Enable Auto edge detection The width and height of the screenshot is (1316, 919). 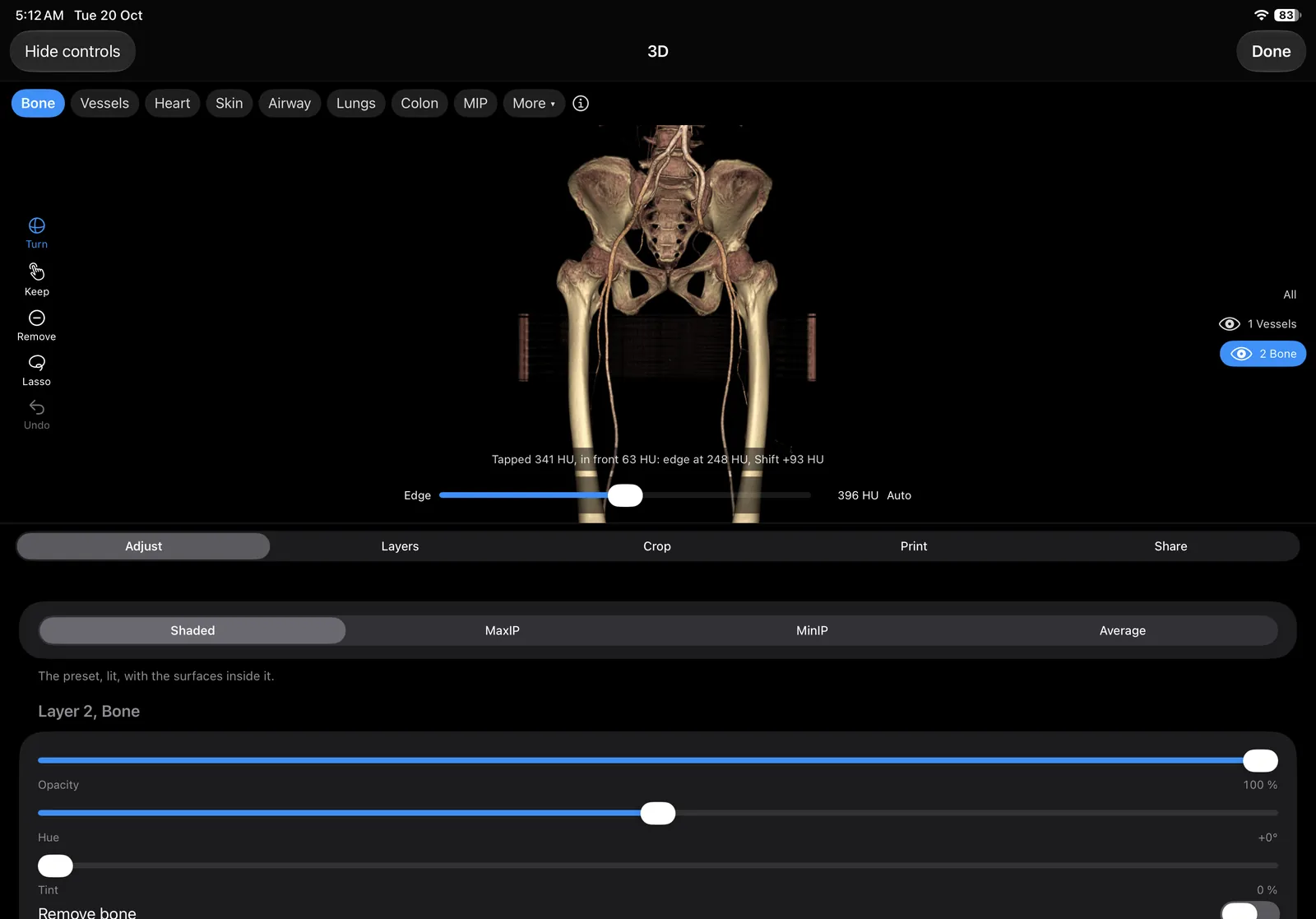(x=899, y=495)
